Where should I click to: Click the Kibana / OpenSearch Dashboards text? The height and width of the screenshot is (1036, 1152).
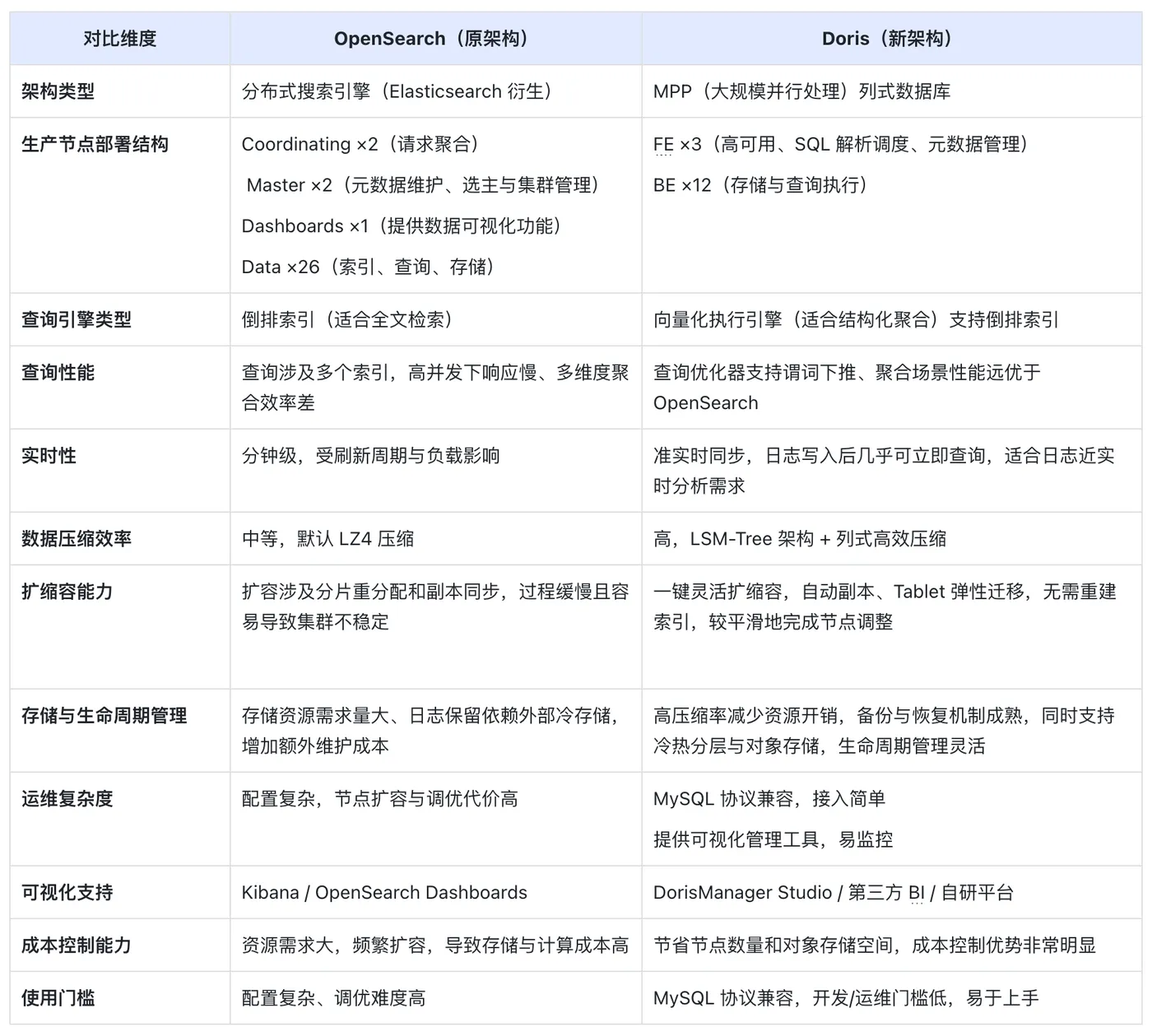pyautogui.click(x=383, y=892)
